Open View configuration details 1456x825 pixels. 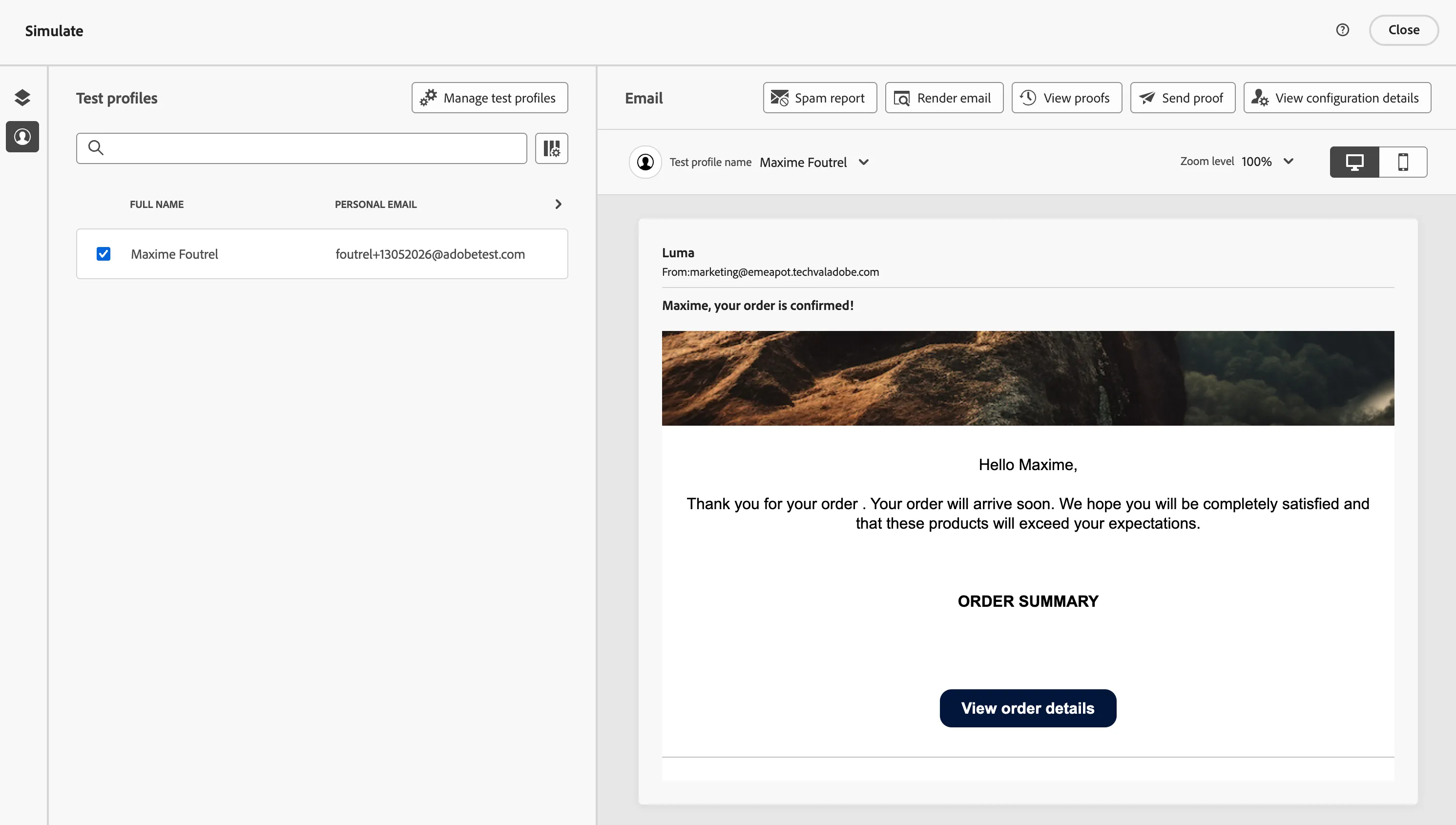pos(1337,98)
